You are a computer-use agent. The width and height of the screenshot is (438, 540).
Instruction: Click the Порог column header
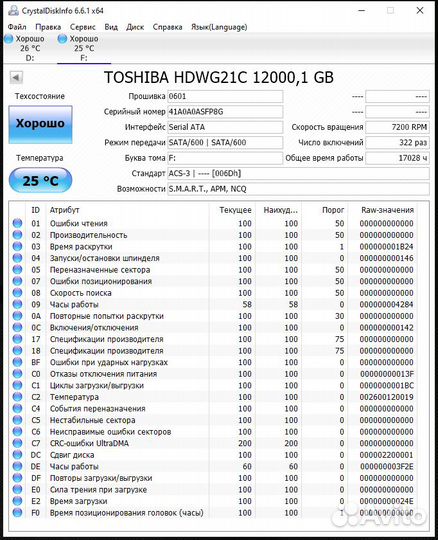coord(333,210)
